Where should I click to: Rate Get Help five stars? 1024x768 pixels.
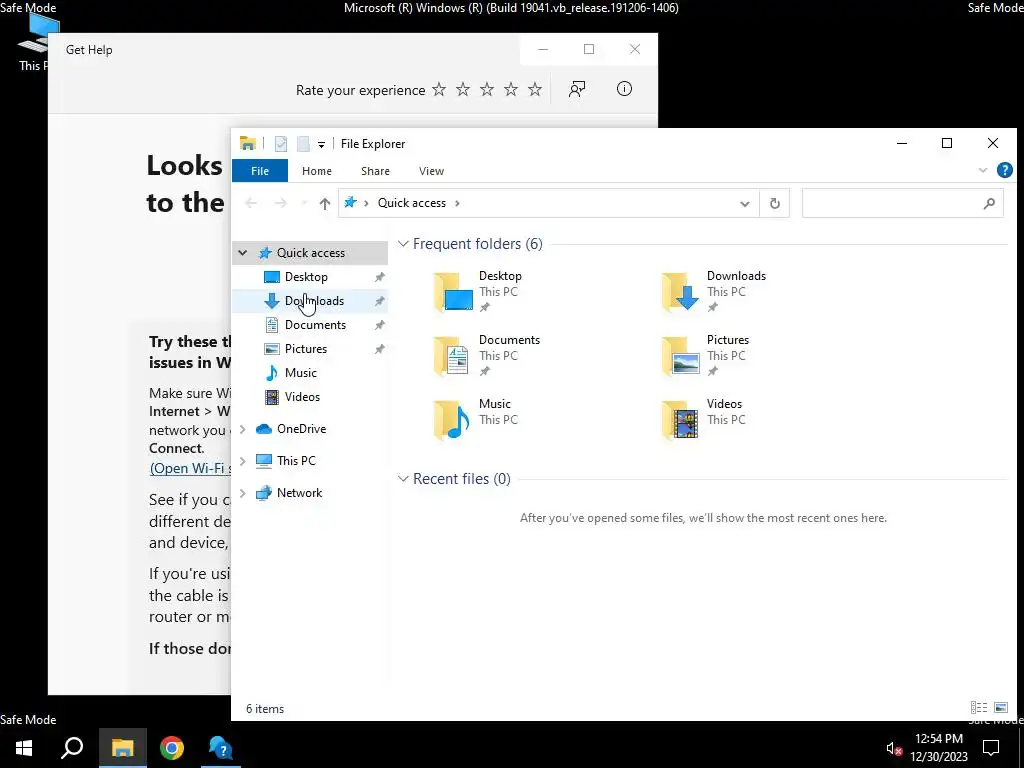(x=535, y=89)
